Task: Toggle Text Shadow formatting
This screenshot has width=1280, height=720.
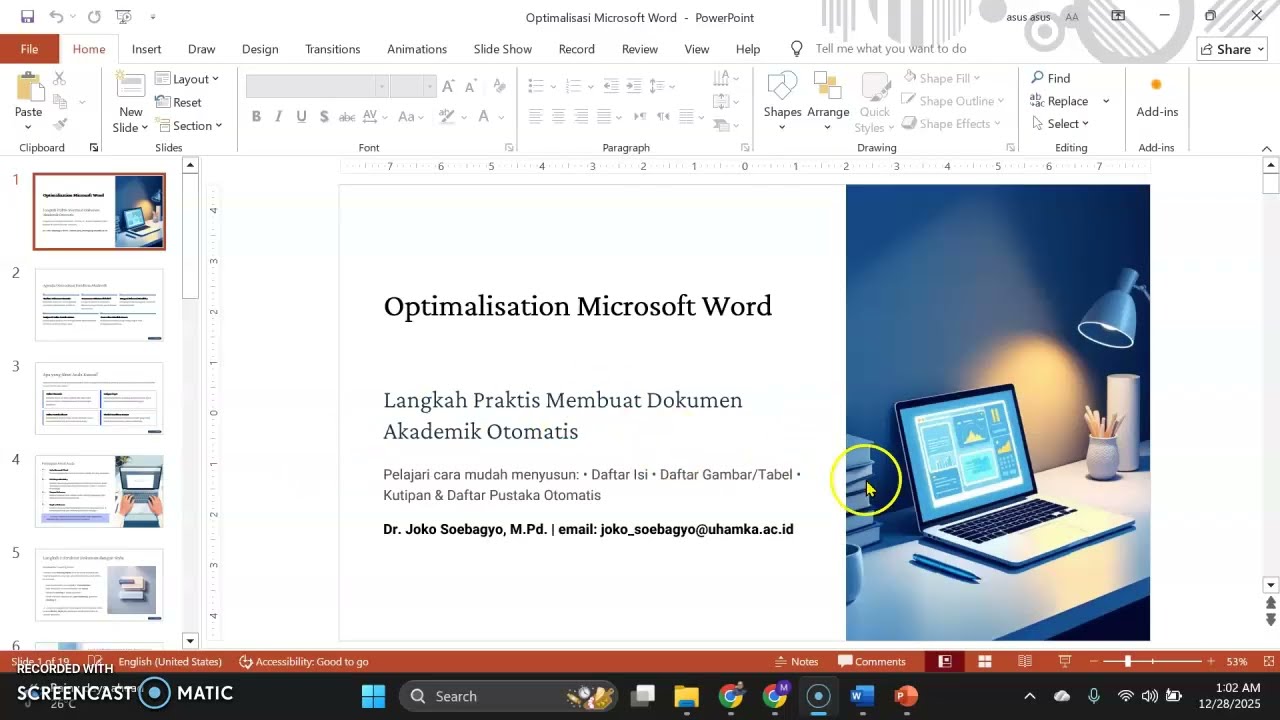Action: pyautogui.click(x=324, y=117)
